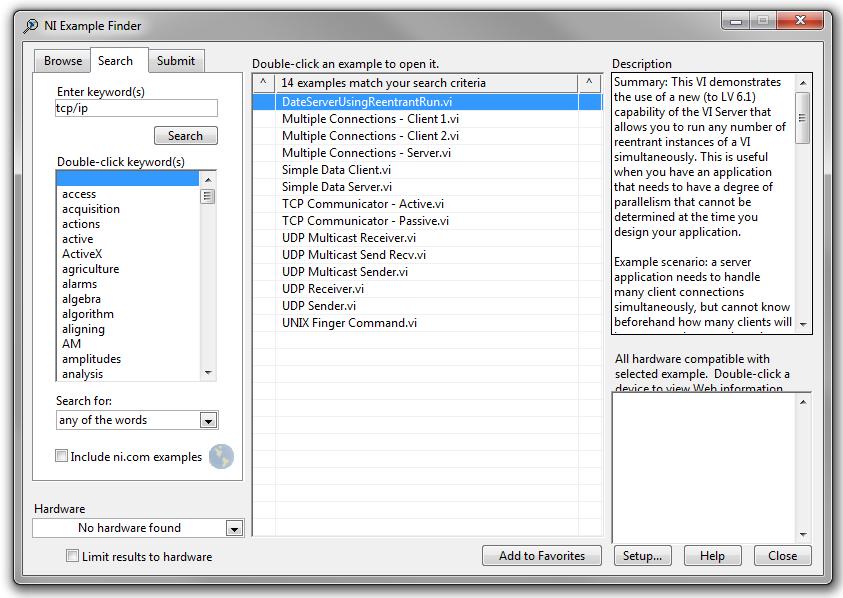Click the NI Example Finder magnifier icon
Viewport: 843px width, 598px height.
coord(31,25)
